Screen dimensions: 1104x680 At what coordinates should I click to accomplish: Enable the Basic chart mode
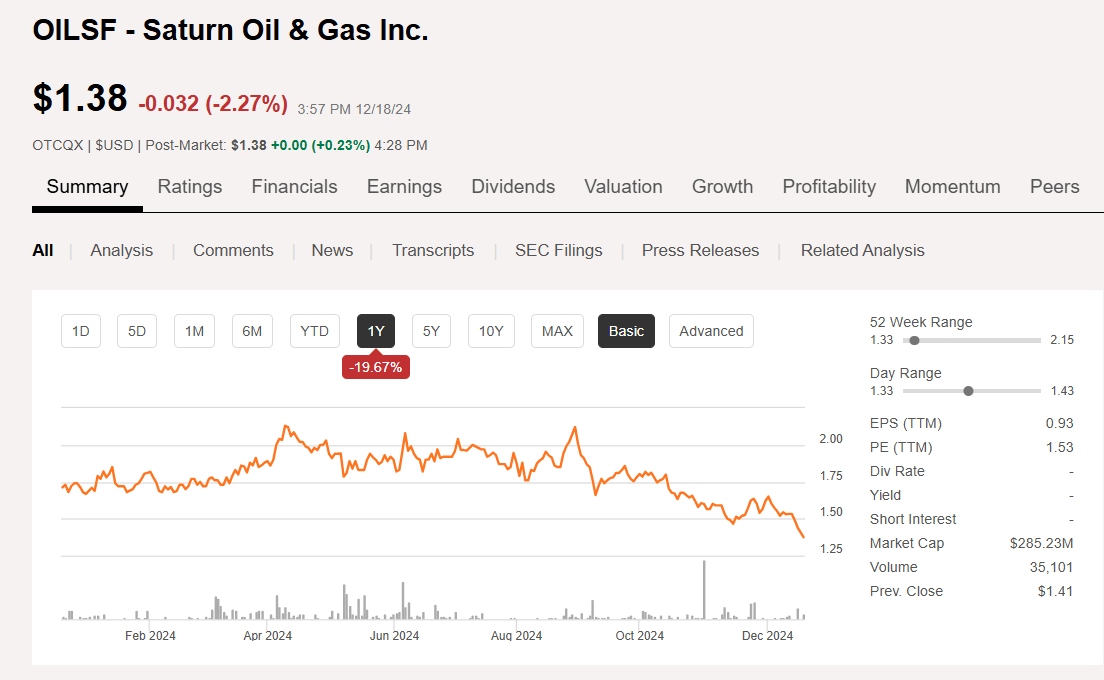(626, 331)
